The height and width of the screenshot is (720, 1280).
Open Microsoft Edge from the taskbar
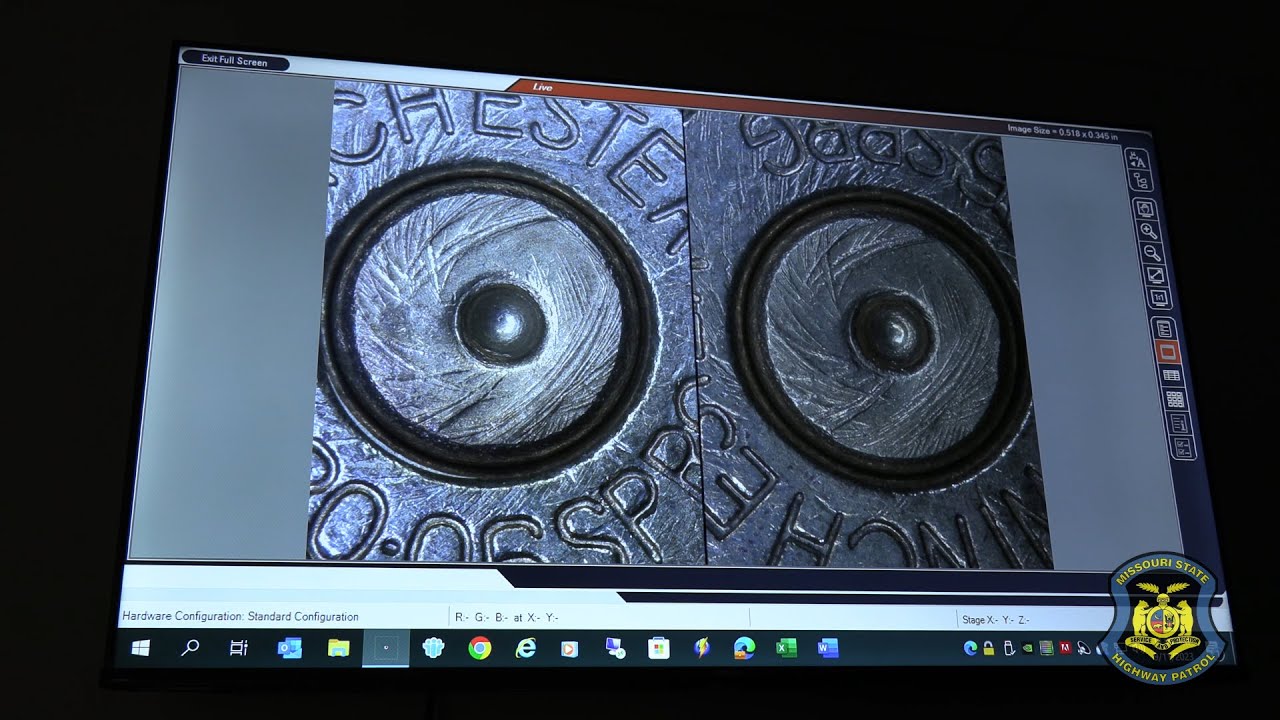pos(744,649)
